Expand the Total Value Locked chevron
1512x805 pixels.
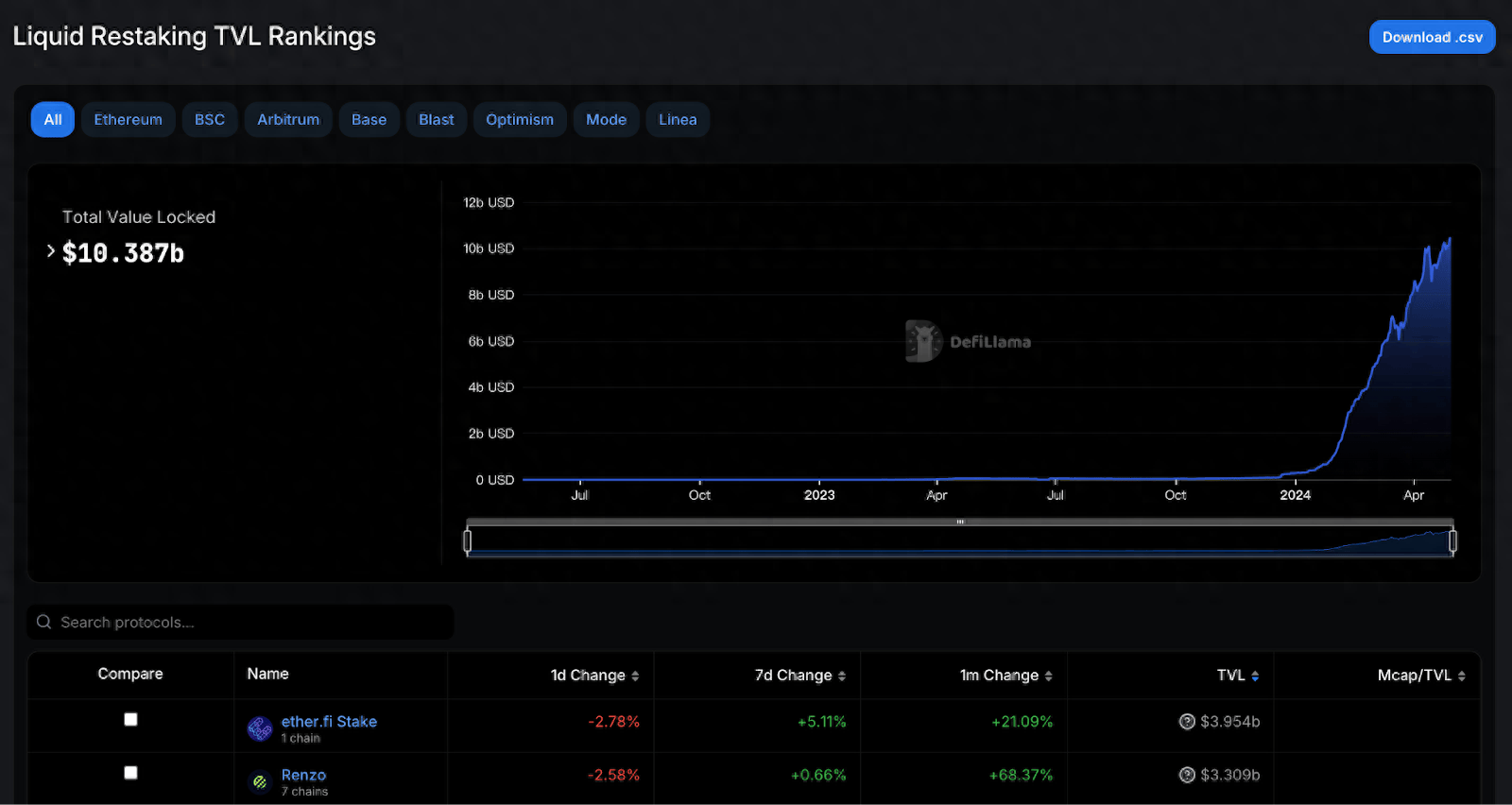pos(51,251)
